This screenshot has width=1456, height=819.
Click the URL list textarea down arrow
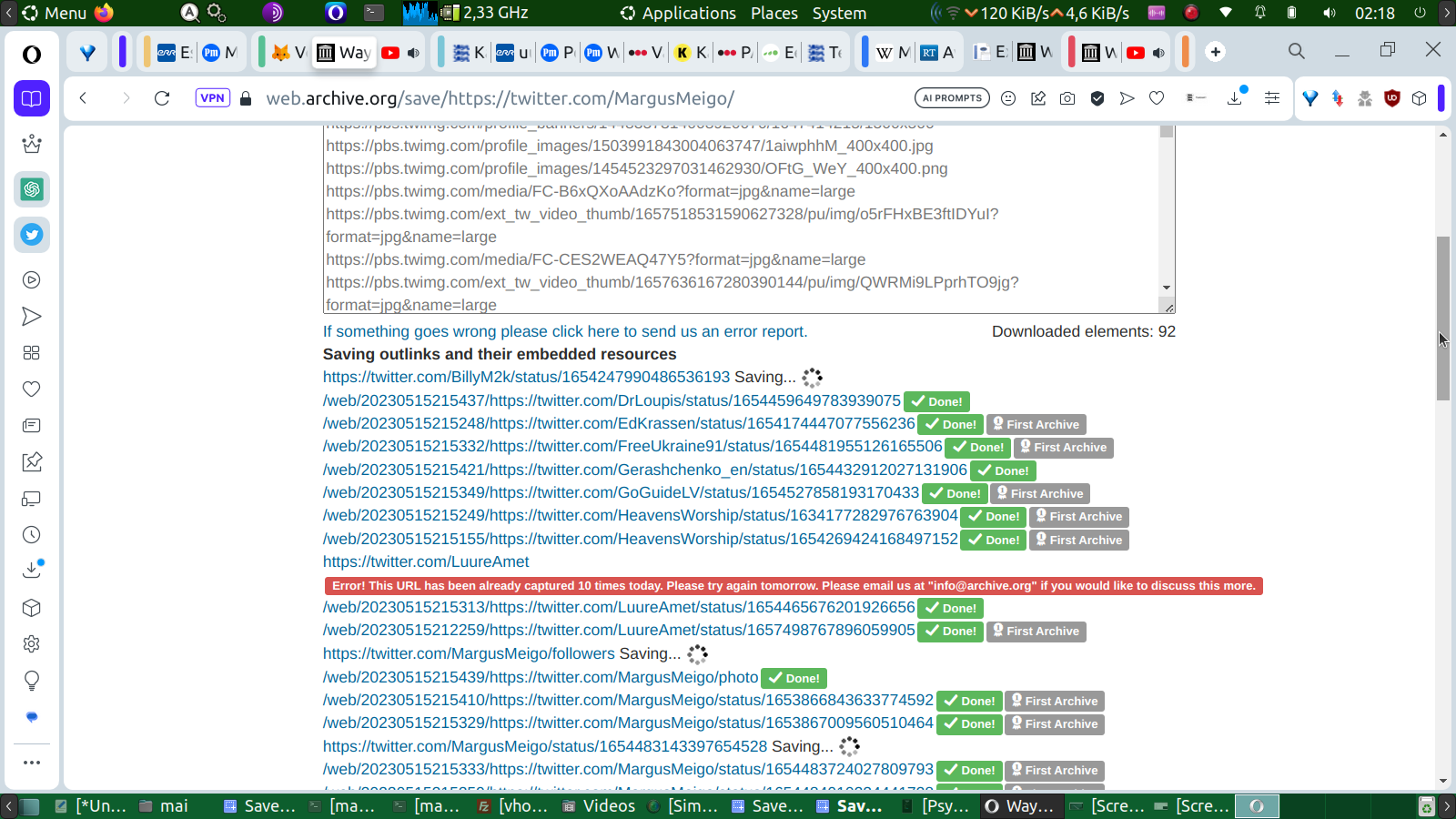(1167, 288)
